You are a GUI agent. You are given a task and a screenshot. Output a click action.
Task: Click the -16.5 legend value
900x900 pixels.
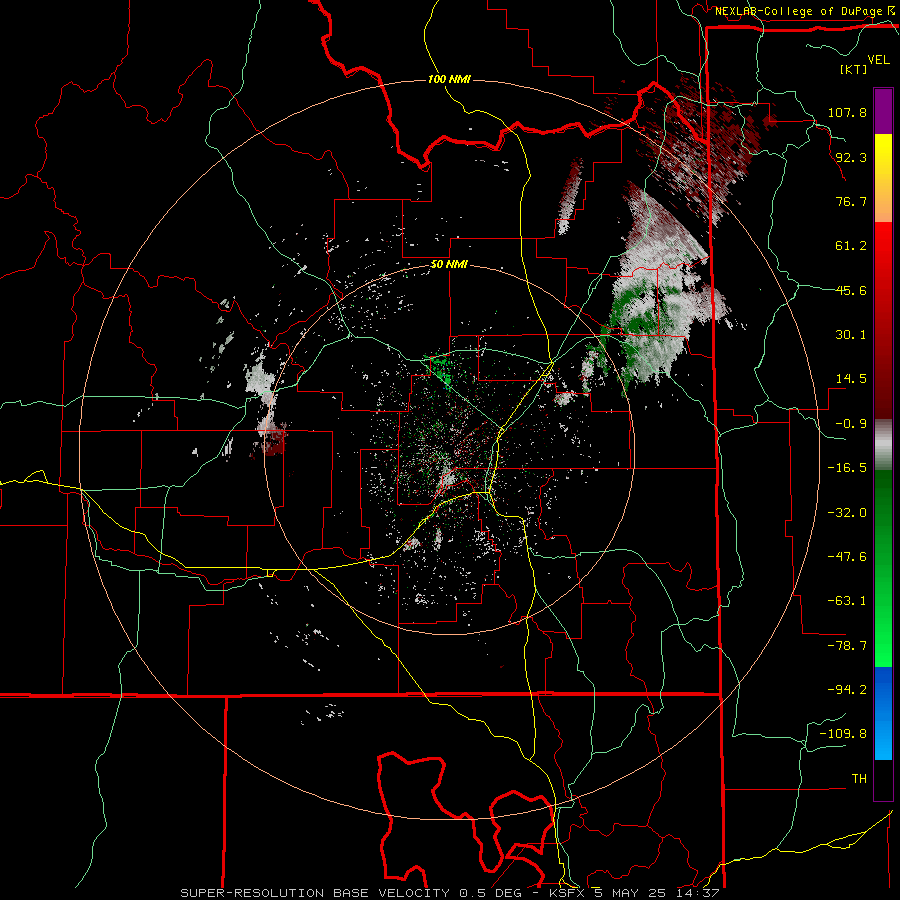click(x=847, y=468)
